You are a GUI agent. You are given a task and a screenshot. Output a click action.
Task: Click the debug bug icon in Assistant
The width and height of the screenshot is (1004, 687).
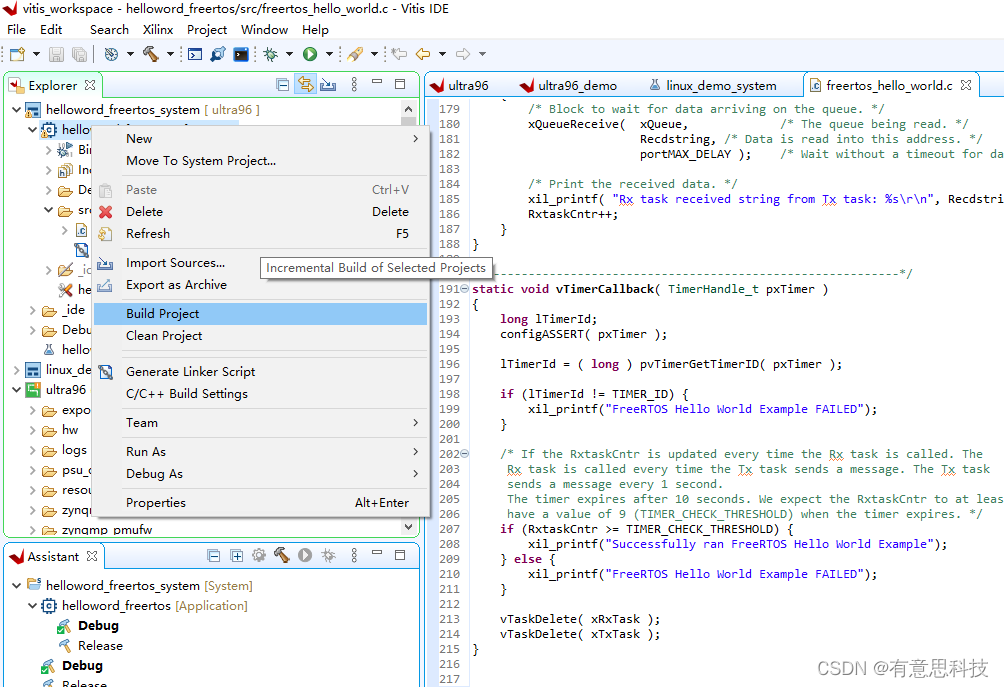328,556
